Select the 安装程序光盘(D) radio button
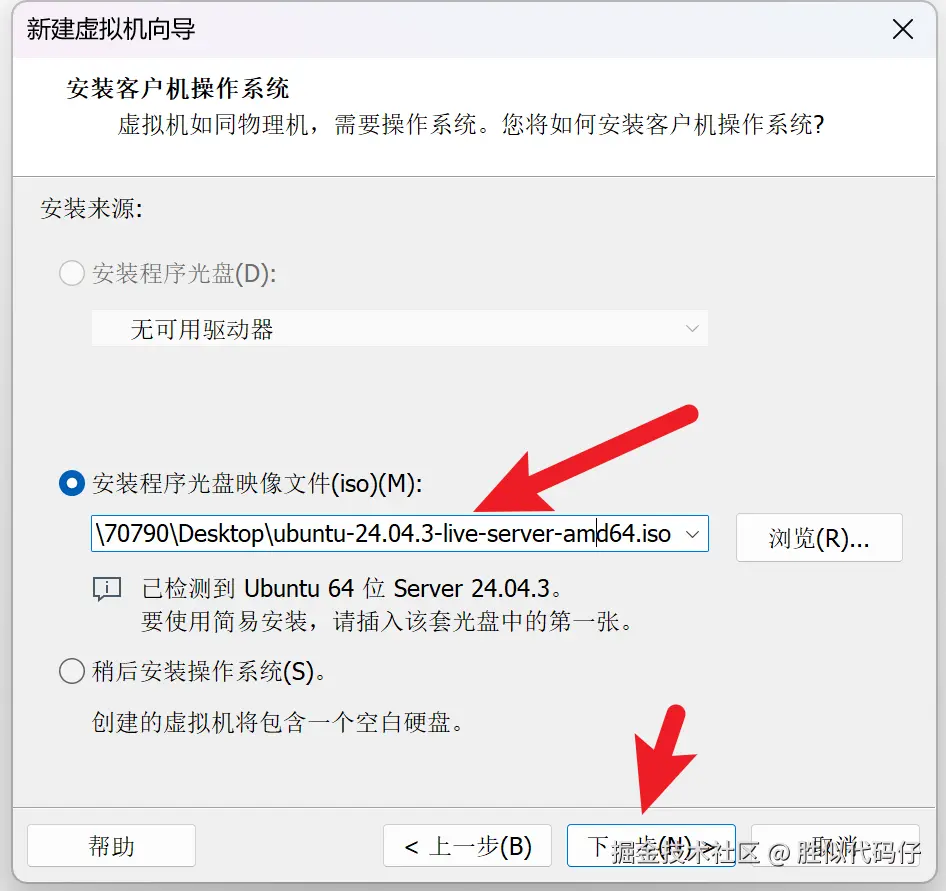This screenshot has height=891, width=946. coord(72,273)
